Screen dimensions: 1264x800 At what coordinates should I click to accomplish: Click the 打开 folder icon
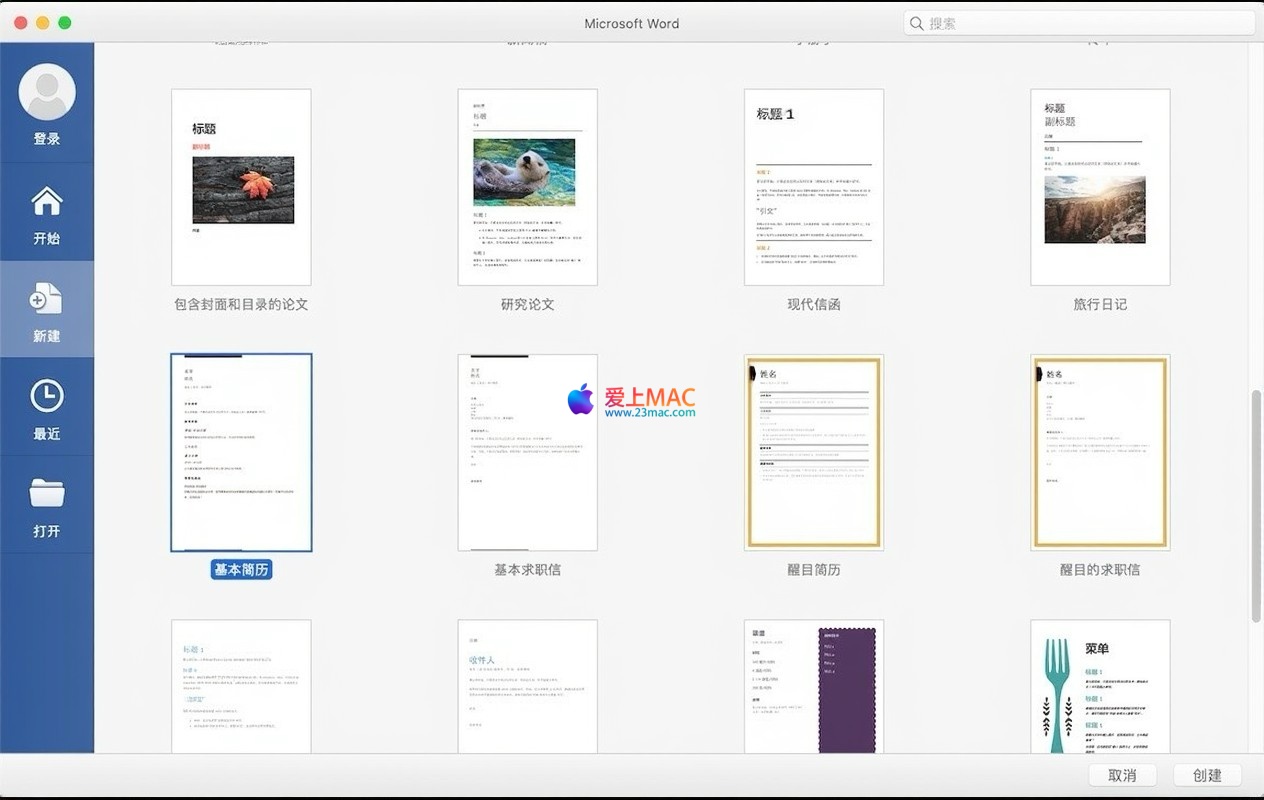(x=47, y=494)
